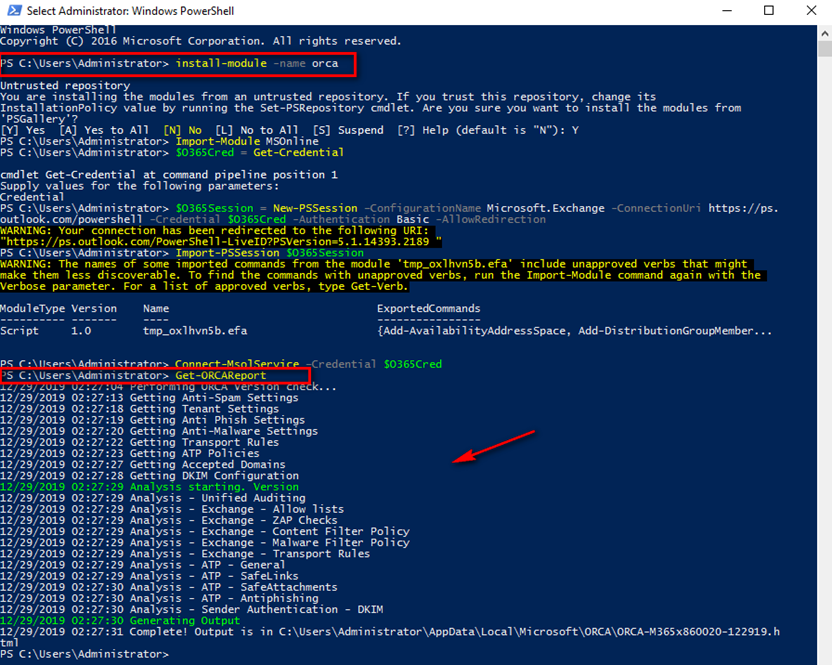Click the green 'Analysis starting. Version' line

coord(149,487)
